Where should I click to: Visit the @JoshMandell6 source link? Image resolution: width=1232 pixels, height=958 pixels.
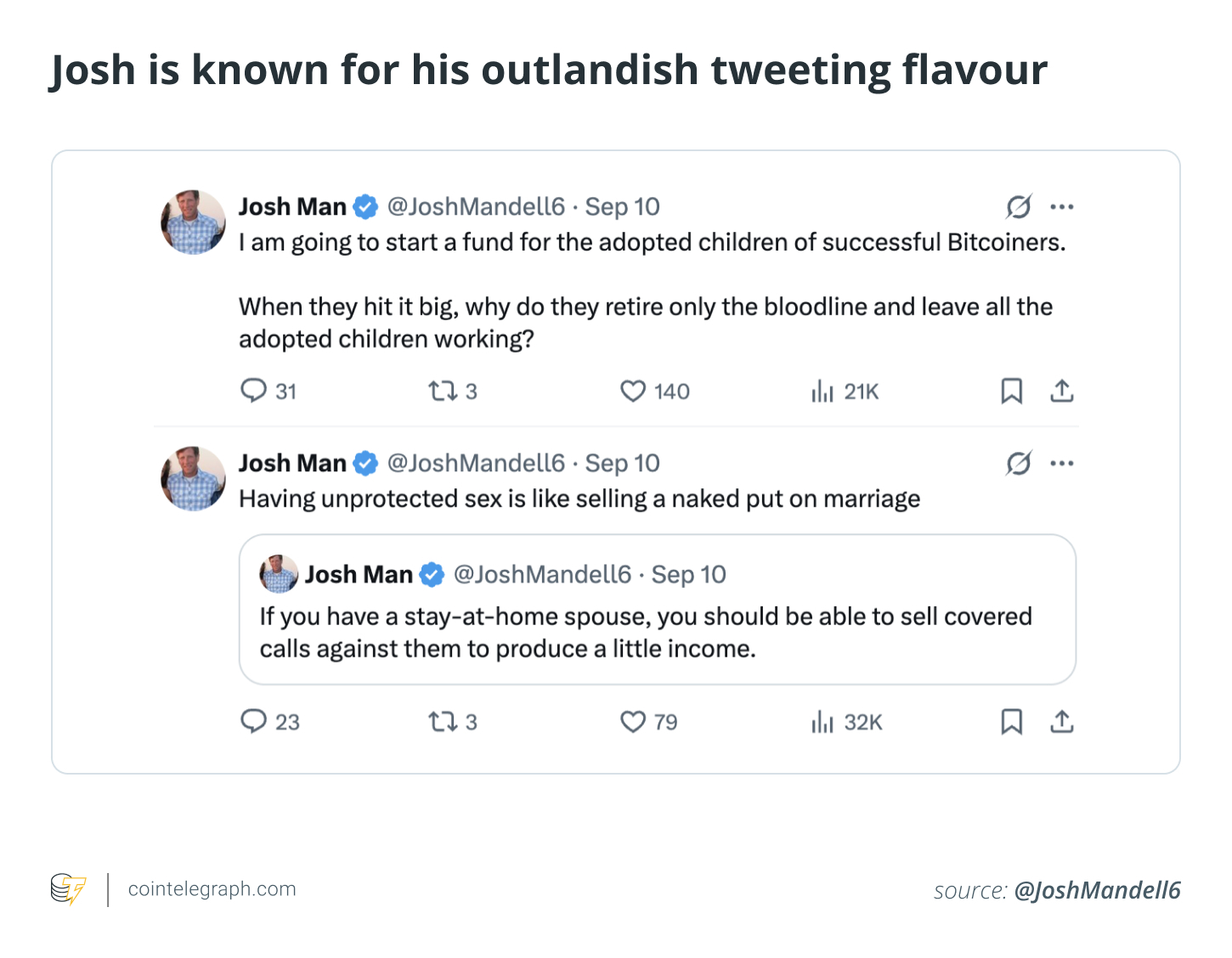pyautogui.click(x=1099, y=891)
